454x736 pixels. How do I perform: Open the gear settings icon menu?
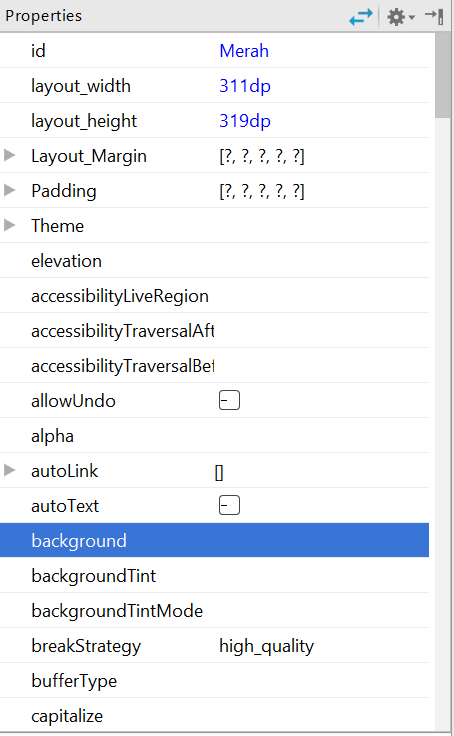pyautogui.click(x=400, y=17)
